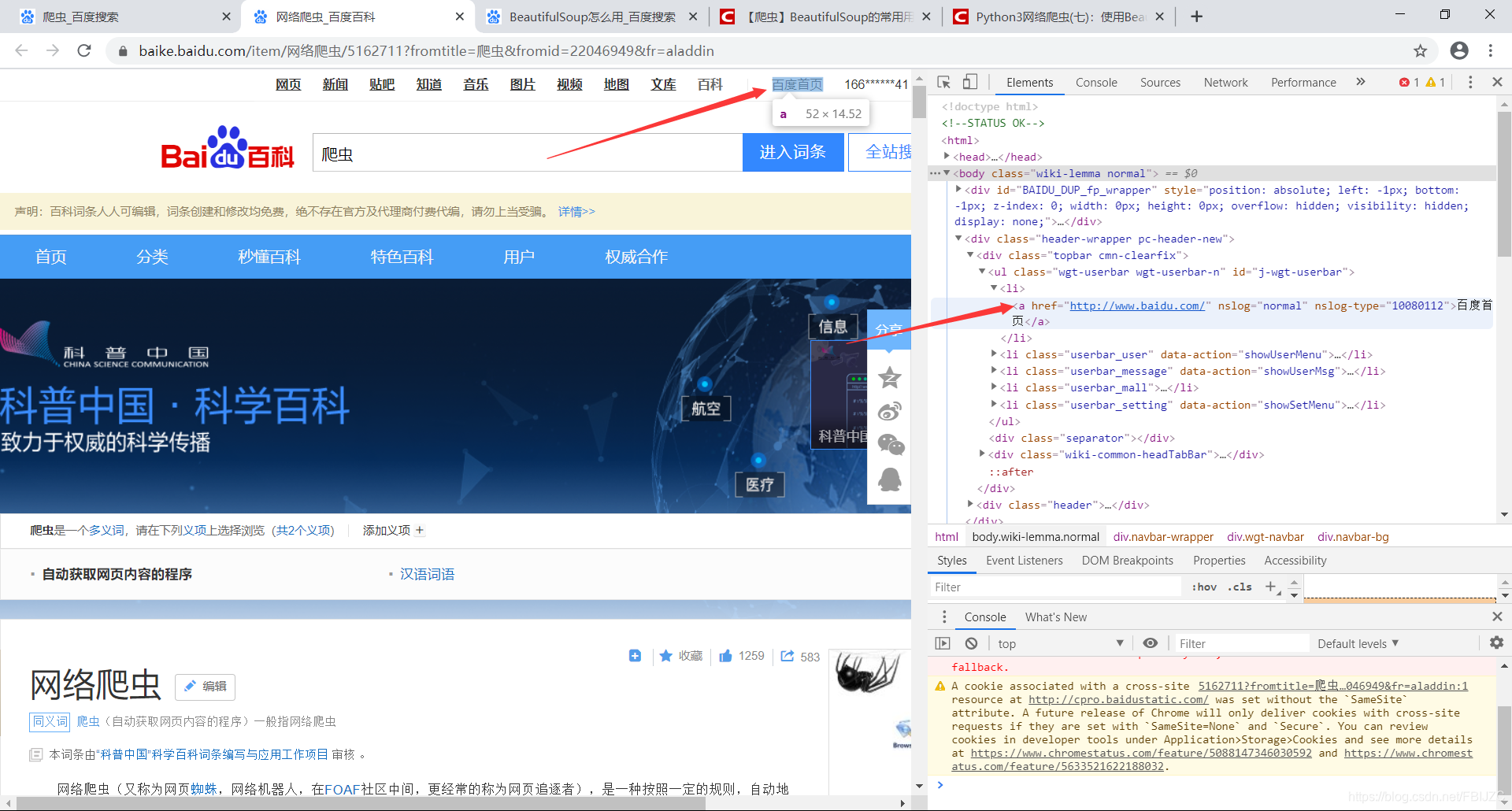
Task: Open console settings gear
Action: click(x=1496, y=643)
